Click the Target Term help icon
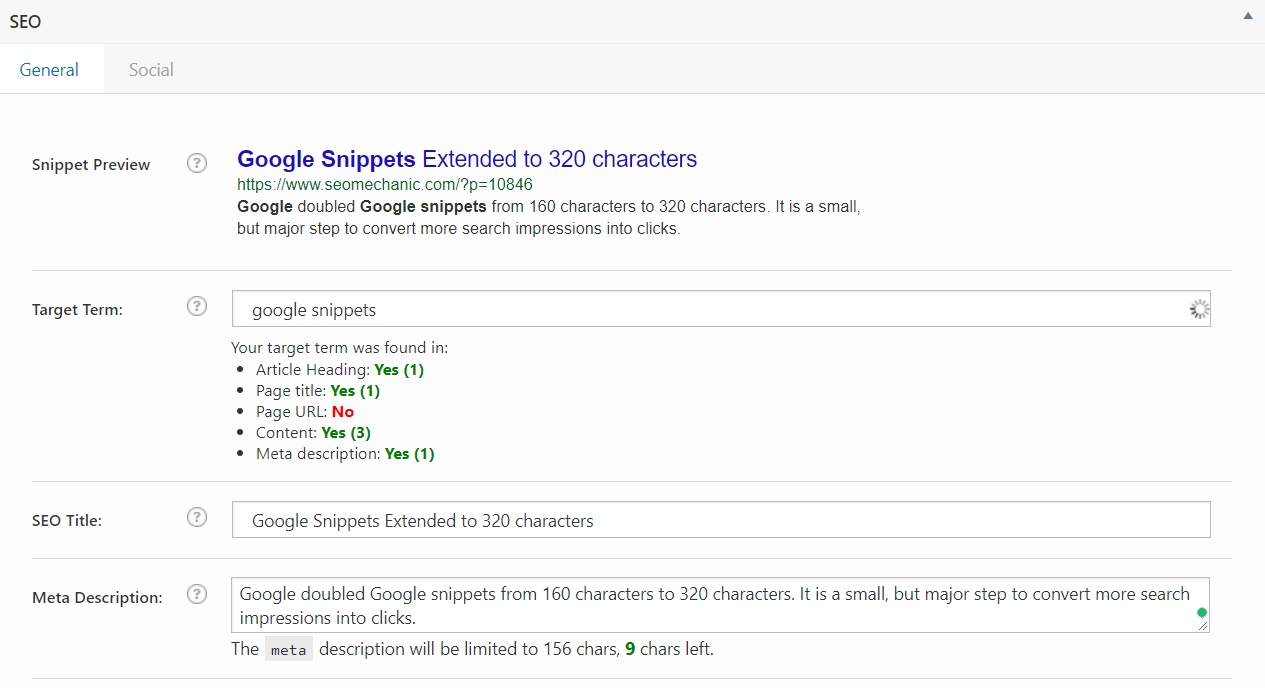The height and width of the screenshot is (688, 1265). click(x=197, y=306)
